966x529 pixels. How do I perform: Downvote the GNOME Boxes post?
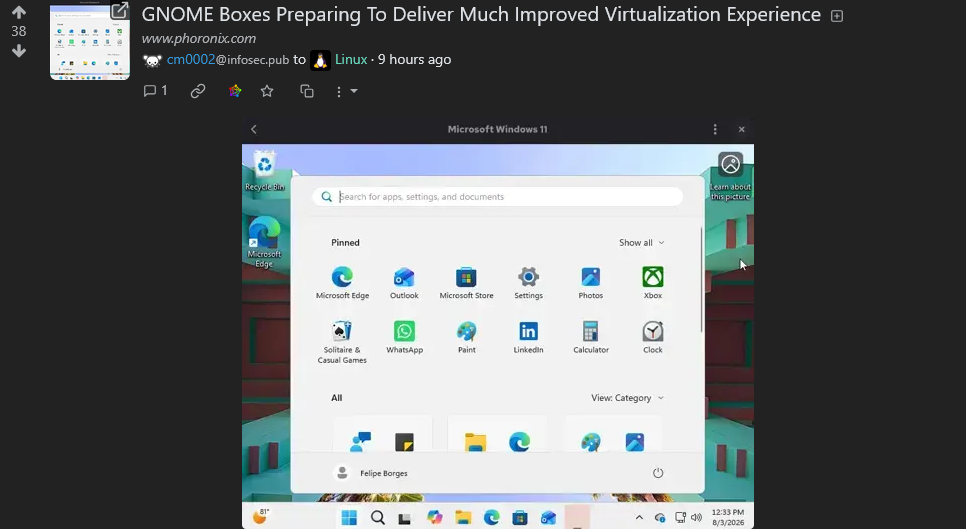[x=18, y=50]
